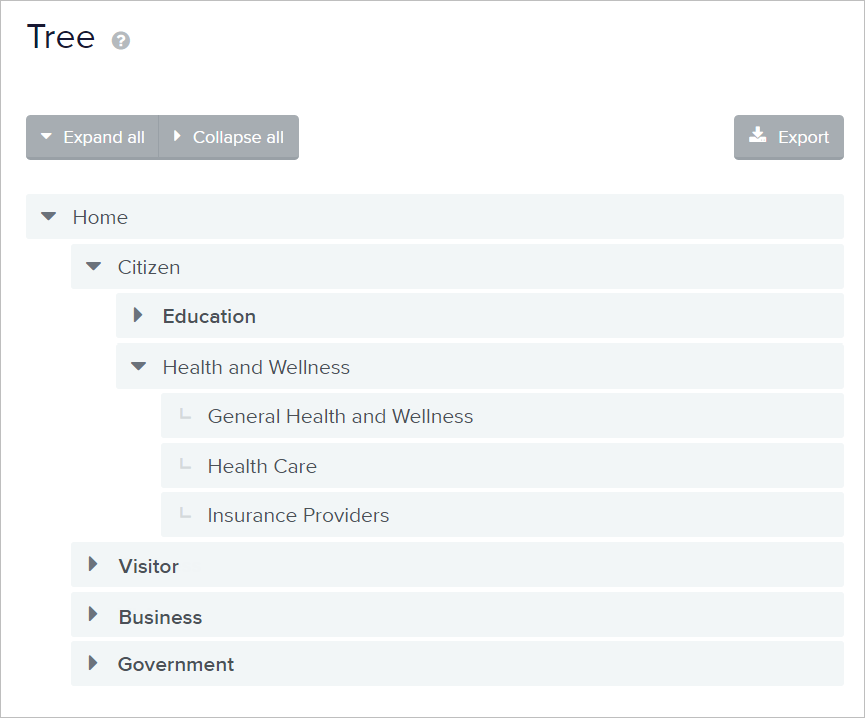Click the Export button label
This screenshot has width=865, height=718.
point(803,137)
